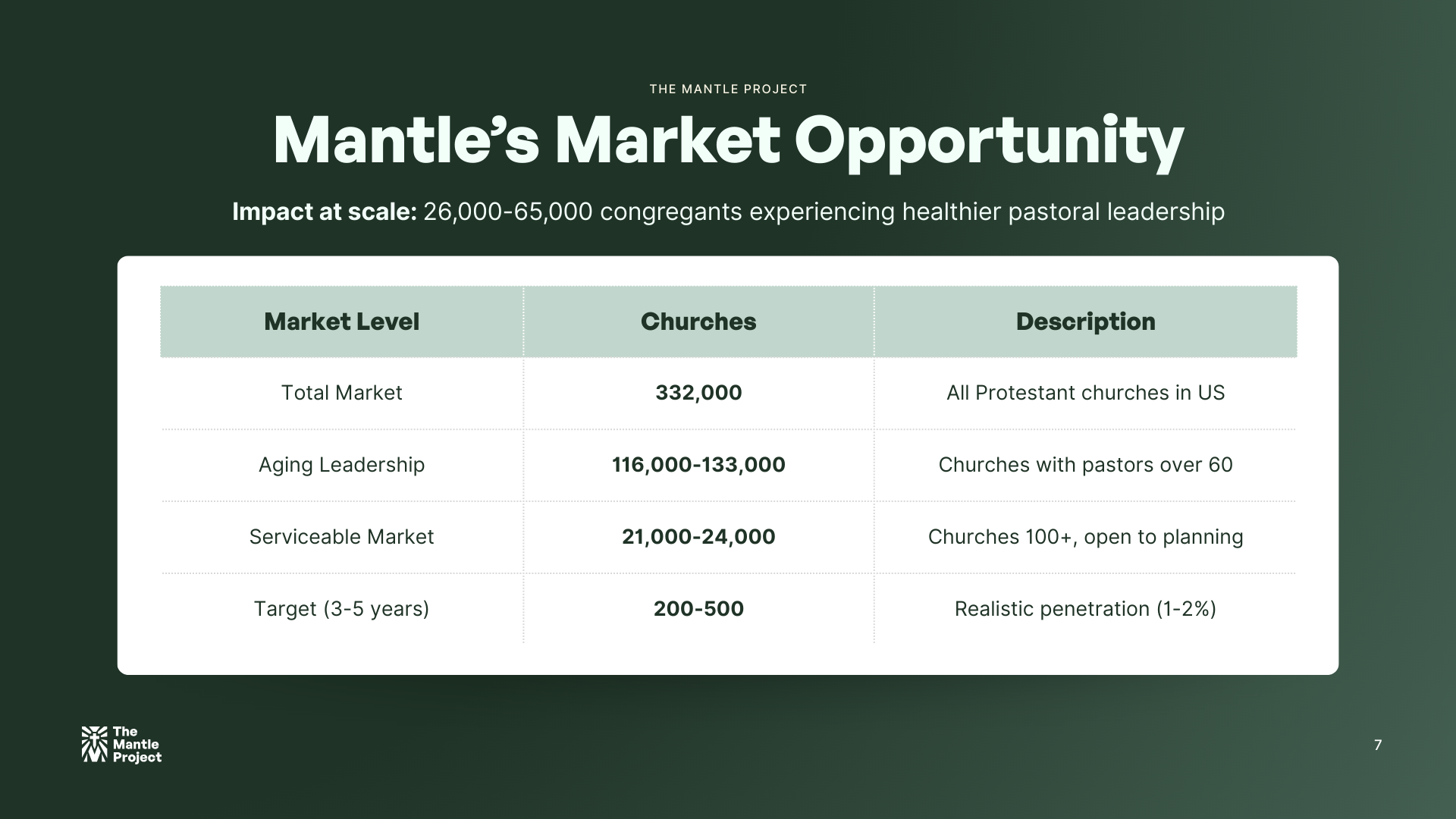Click the 'Description' column header

1085,322
